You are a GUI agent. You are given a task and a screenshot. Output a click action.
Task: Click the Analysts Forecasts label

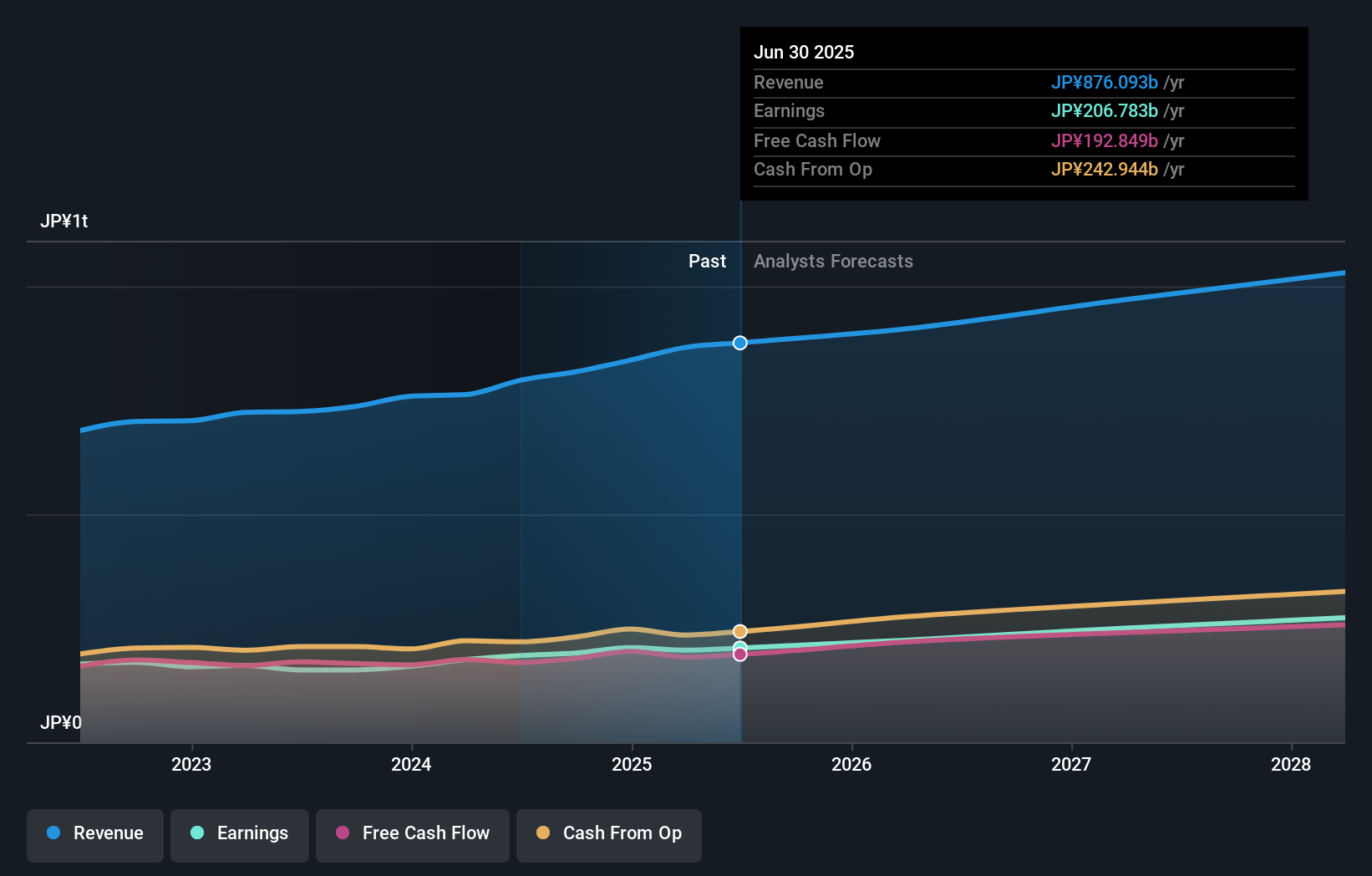(x=833, y=261)
